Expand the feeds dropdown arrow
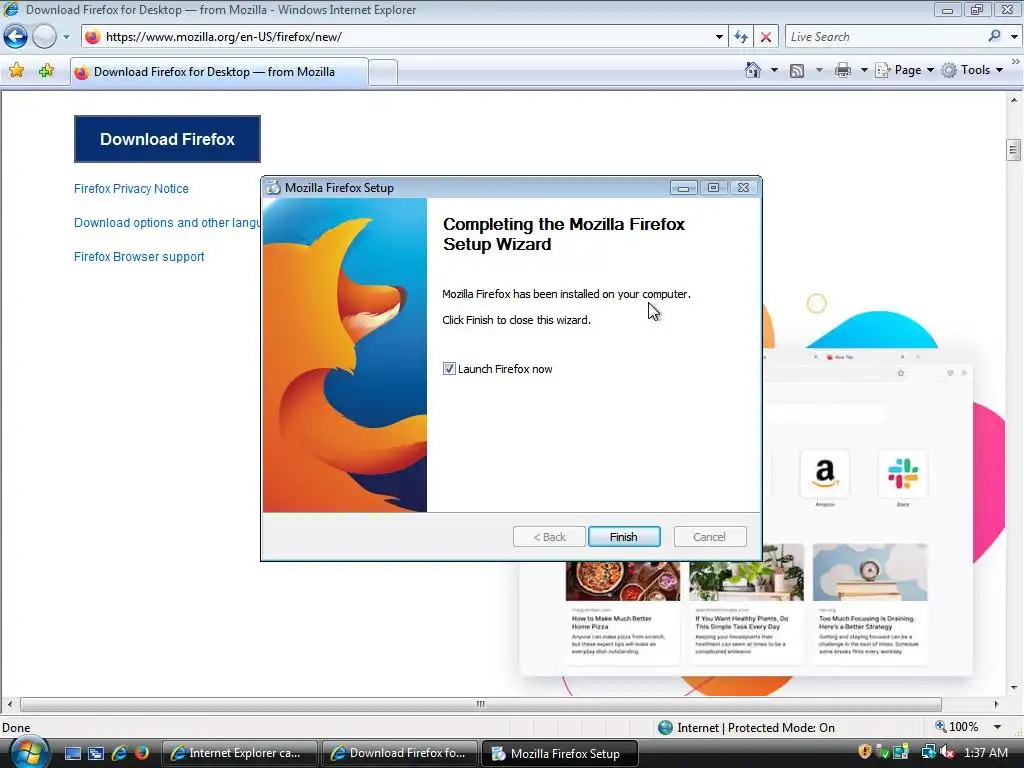Image resolution: width=1024 pixels, height=768 pixels. pos(819,70)
